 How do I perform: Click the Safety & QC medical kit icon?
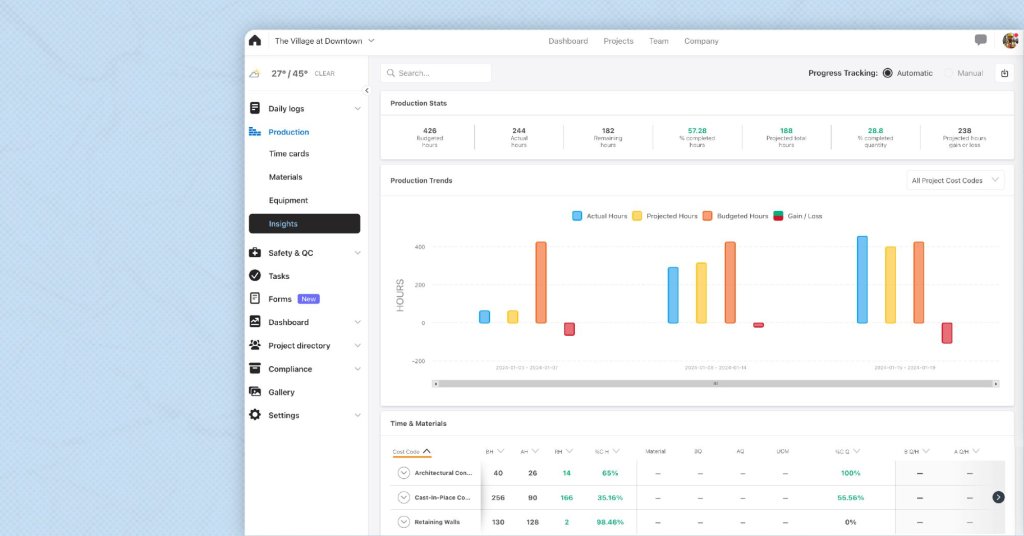[x=255, y=253]
